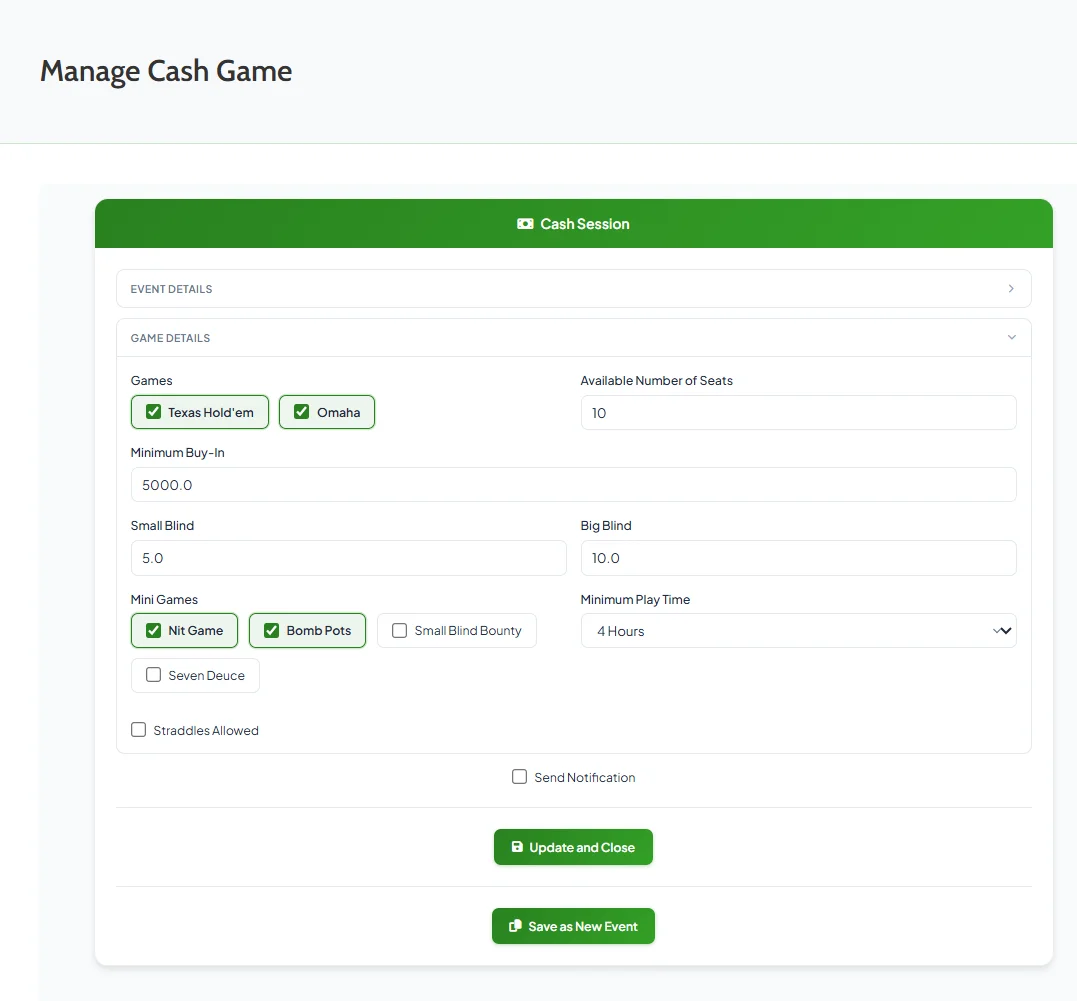This screenshot has height=1001, width=1077.
Task: Click the EVENT DETAILS section title
Action: 171,289
